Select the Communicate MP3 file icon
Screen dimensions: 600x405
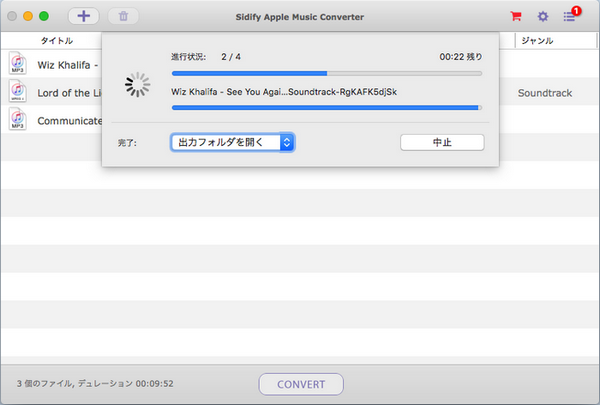(18, 119)
